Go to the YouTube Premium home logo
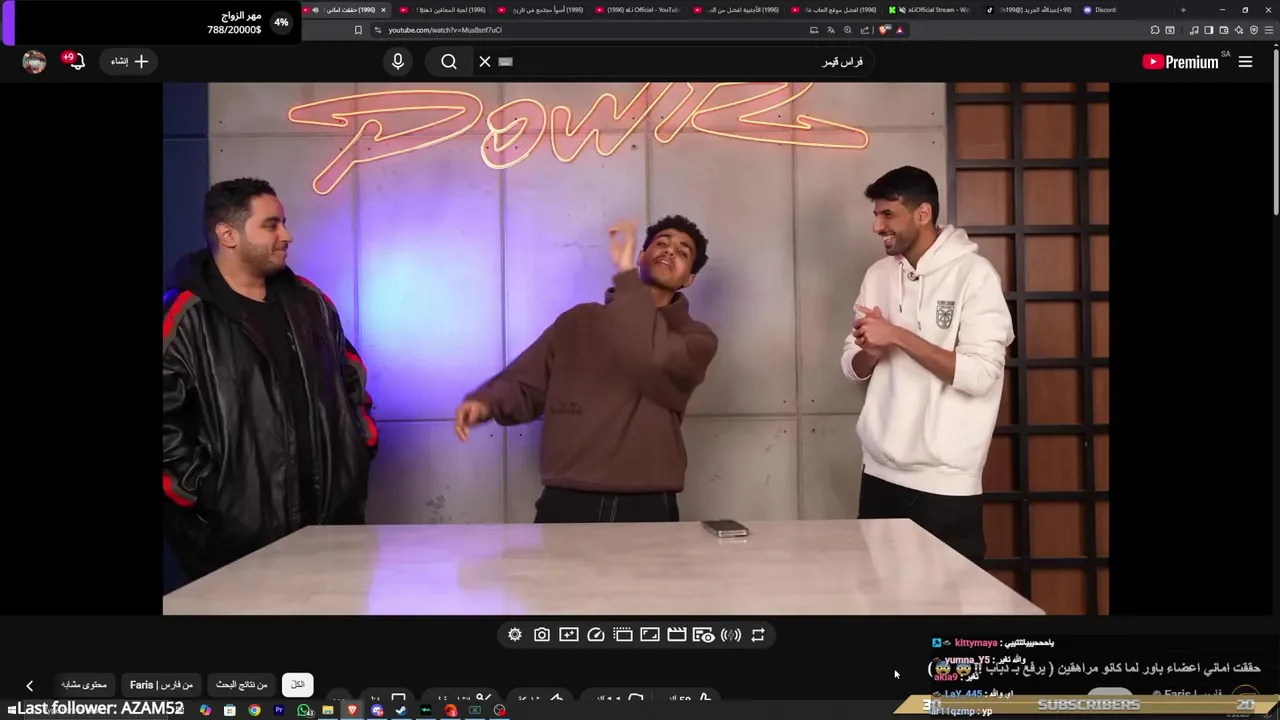Image resolution: width=1280 pixels, height=720 pixels. point(1180,62)
